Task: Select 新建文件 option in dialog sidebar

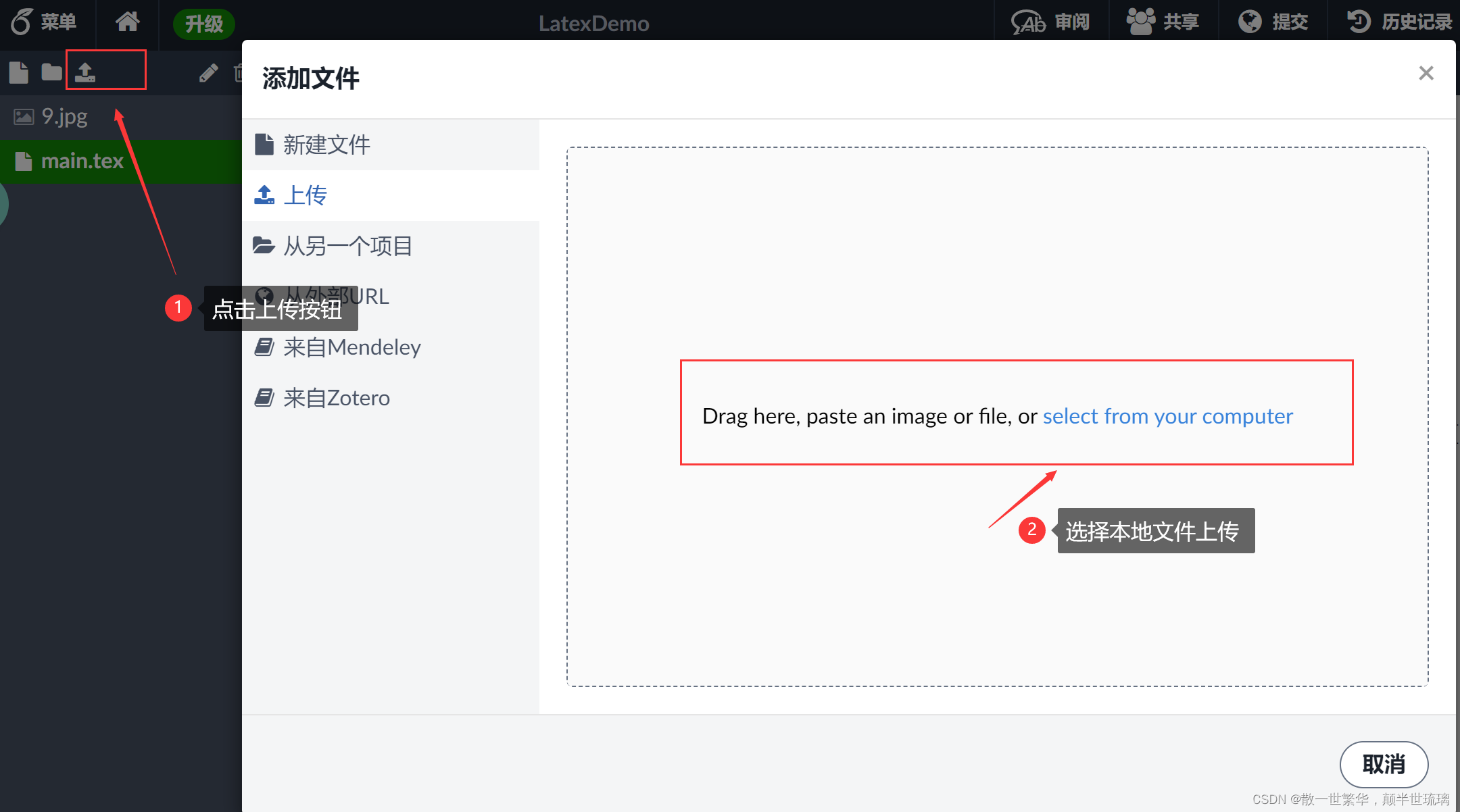Action: 326,145
